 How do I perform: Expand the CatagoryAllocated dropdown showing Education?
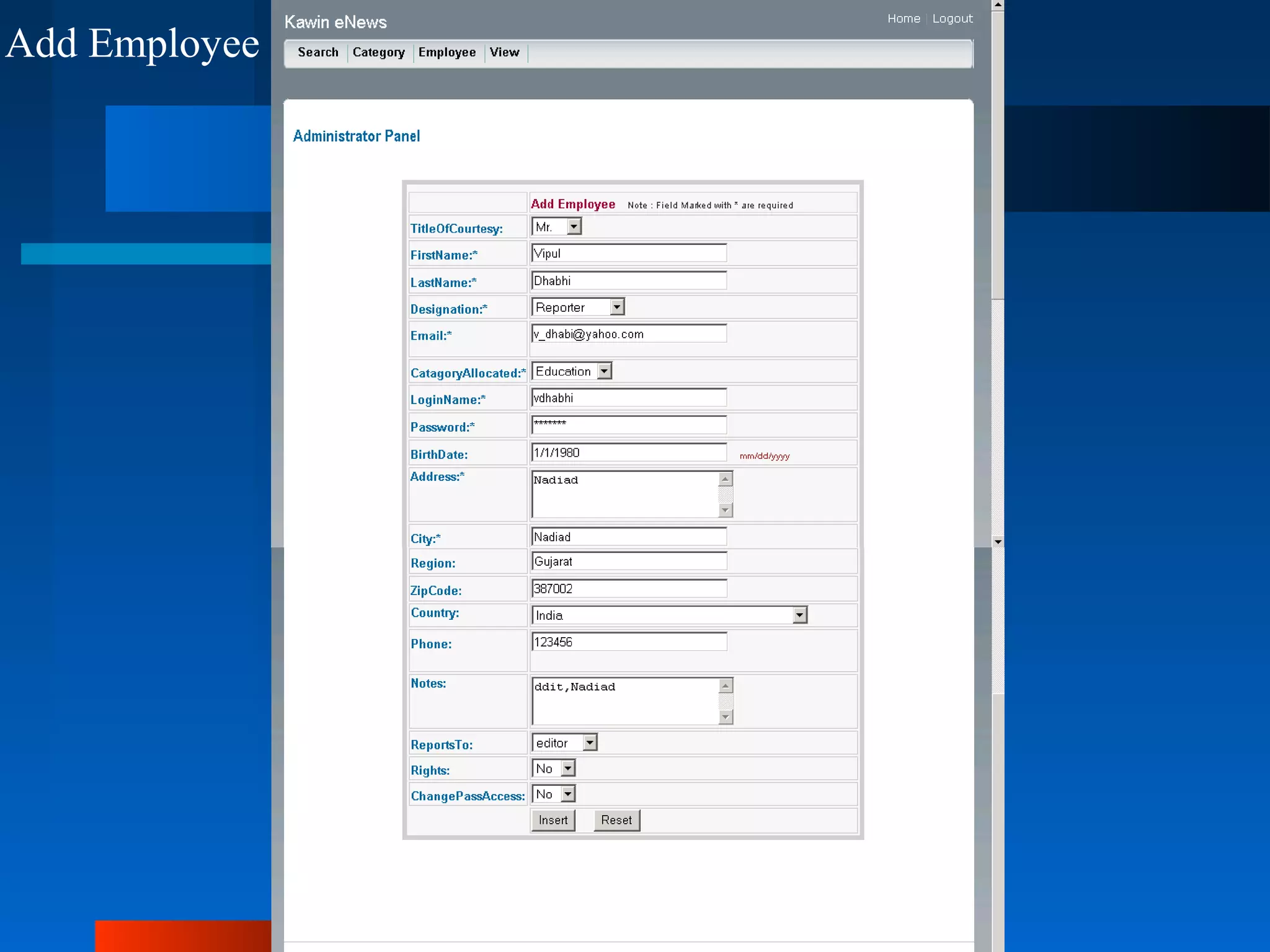571,371
